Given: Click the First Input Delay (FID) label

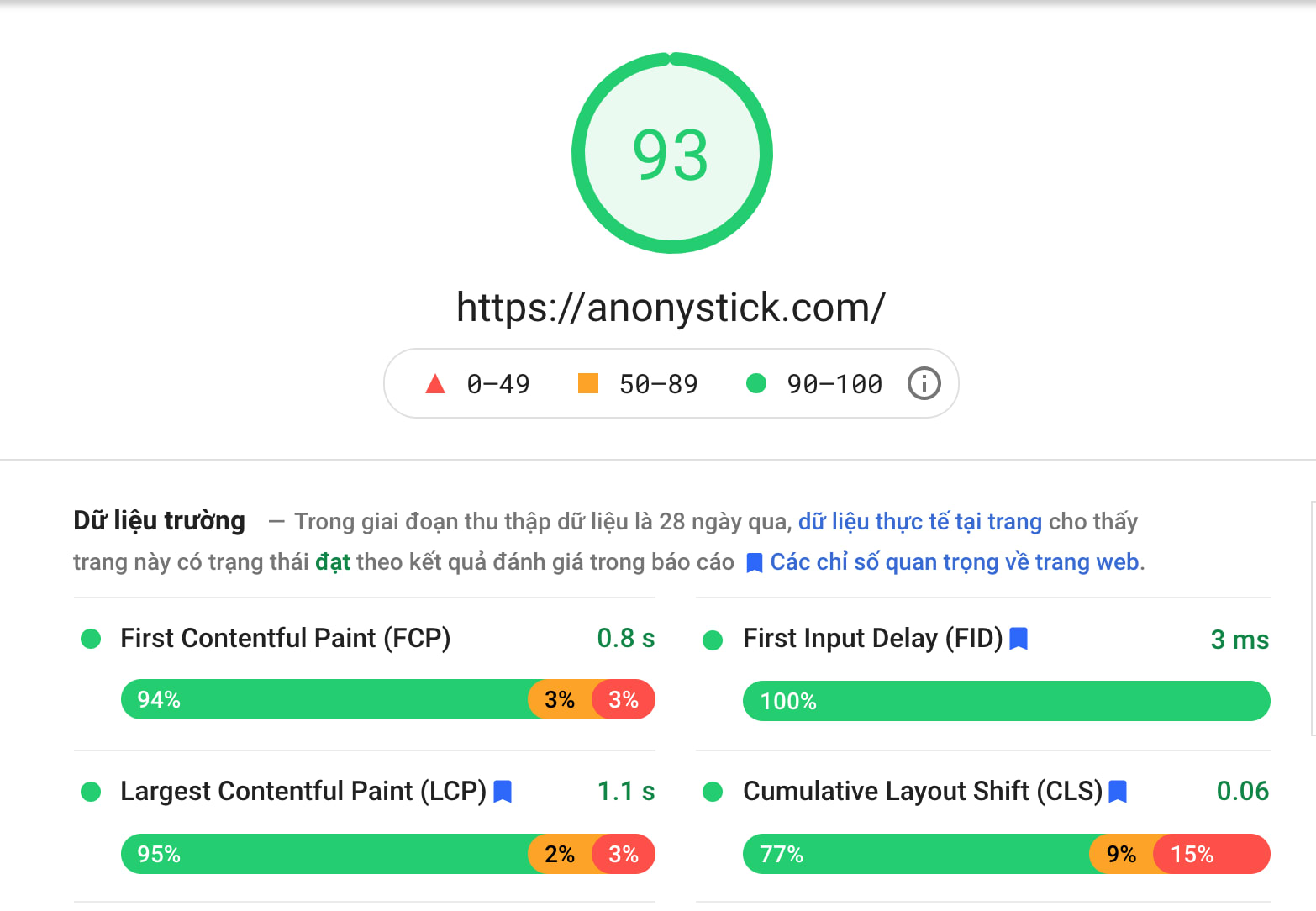Looking at the screenshot, I should [873, 639].
